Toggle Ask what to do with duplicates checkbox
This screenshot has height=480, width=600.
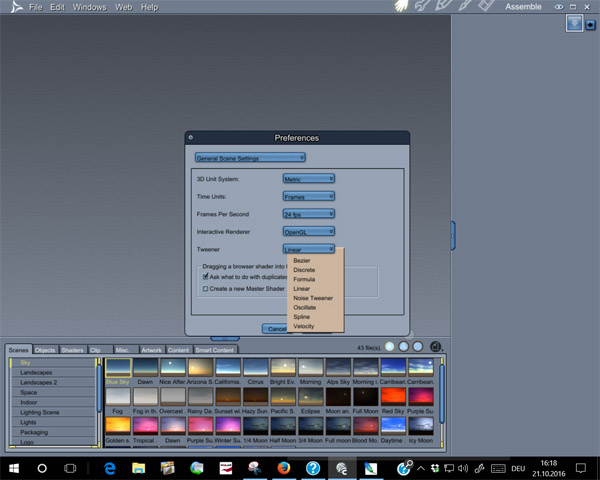click(x=205, y=276)
